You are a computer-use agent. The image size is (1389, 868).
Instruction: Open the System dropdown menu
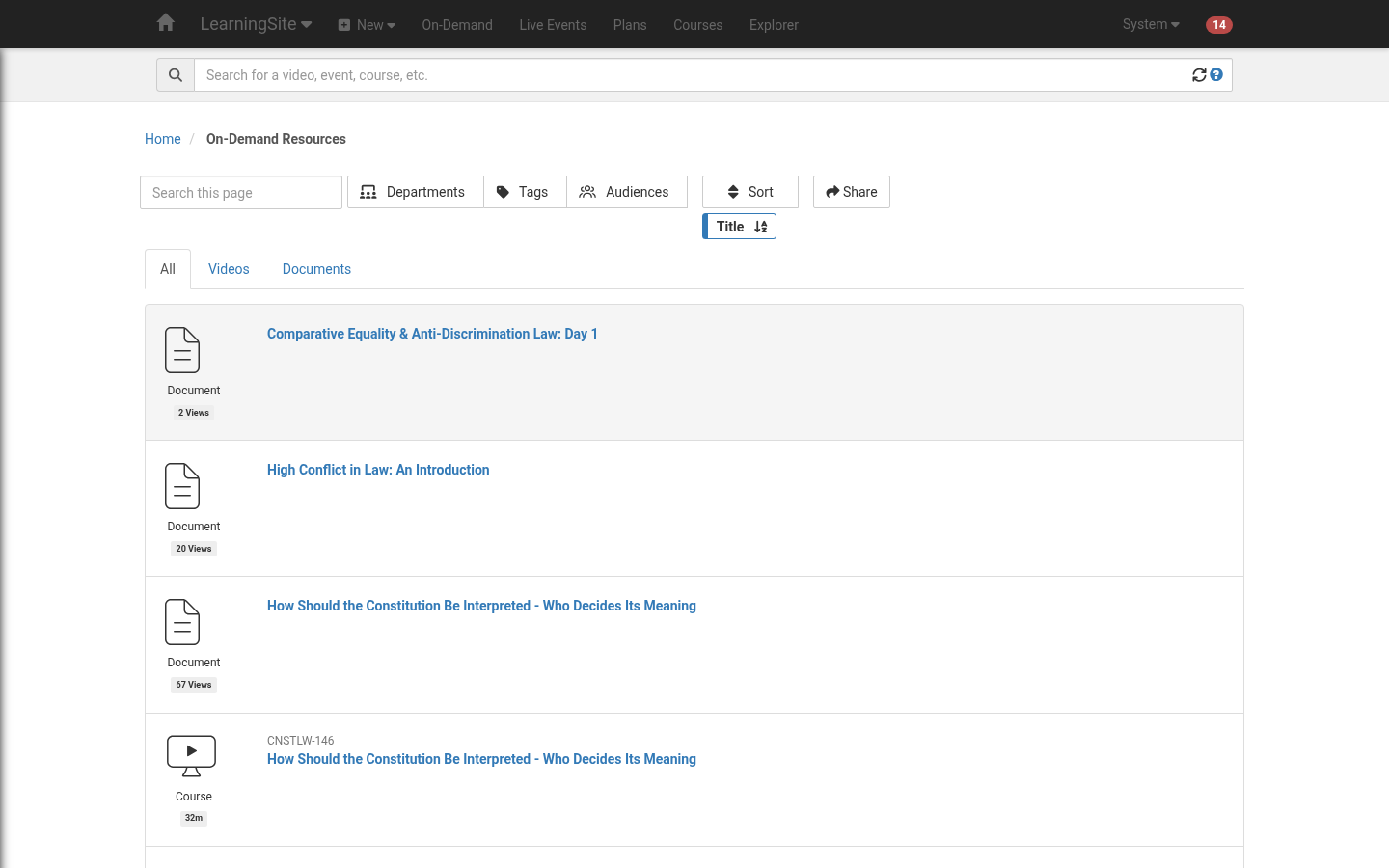click(x=1151, y=24)
